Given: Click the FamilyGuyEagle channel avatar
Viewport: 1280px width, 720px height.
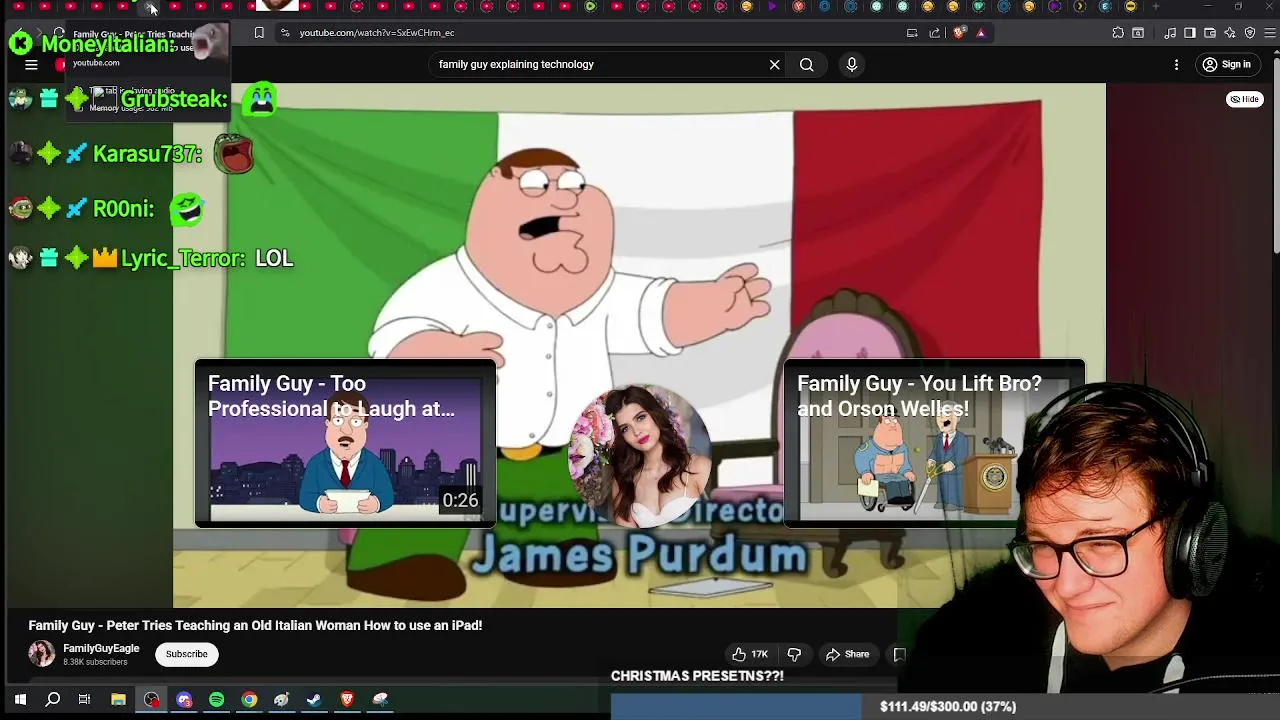Looking at the screenshot, I should click(42, 654).
